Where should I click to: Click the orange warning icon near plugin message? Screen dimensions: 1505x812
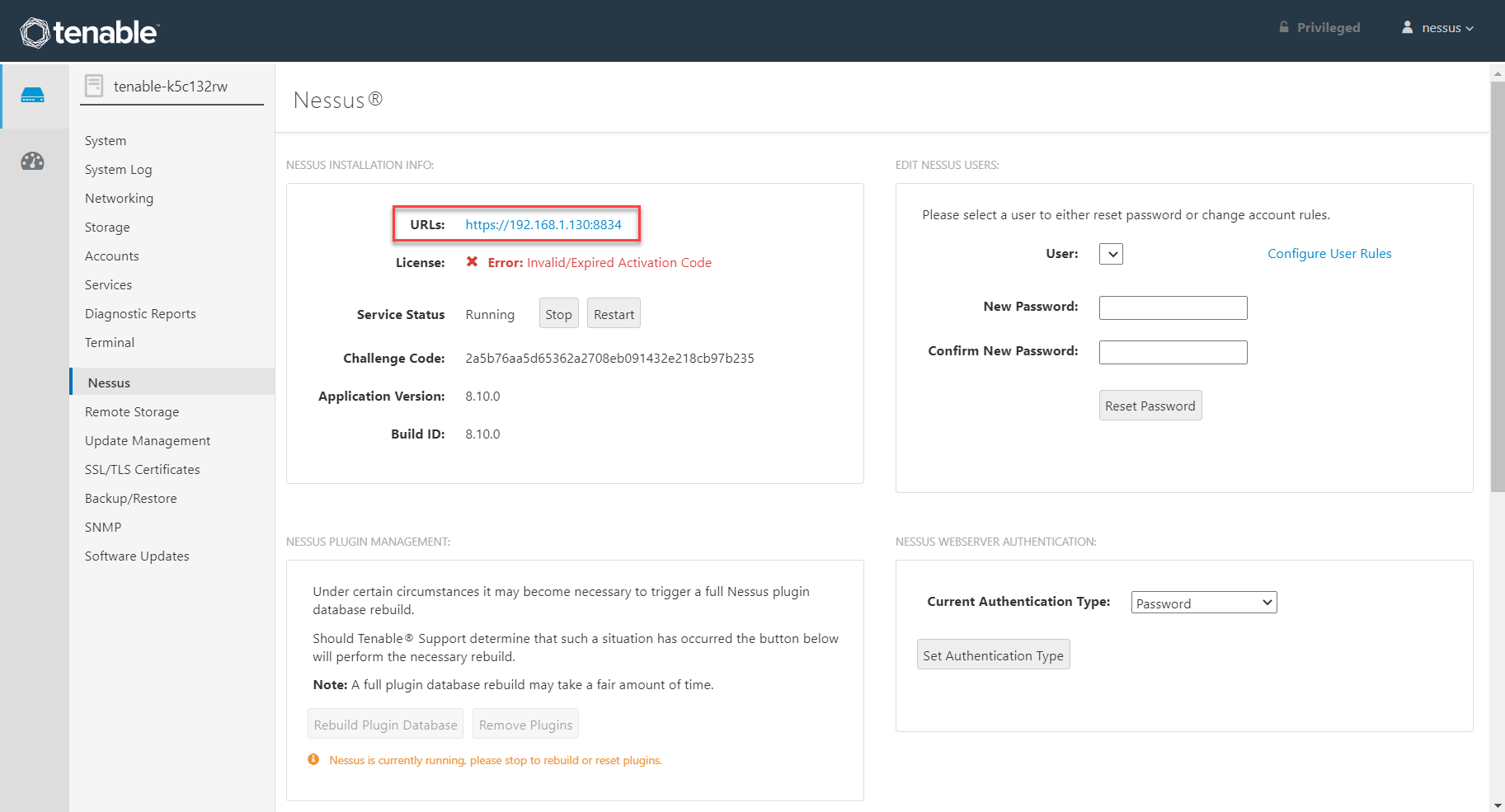tap(313, 759)
